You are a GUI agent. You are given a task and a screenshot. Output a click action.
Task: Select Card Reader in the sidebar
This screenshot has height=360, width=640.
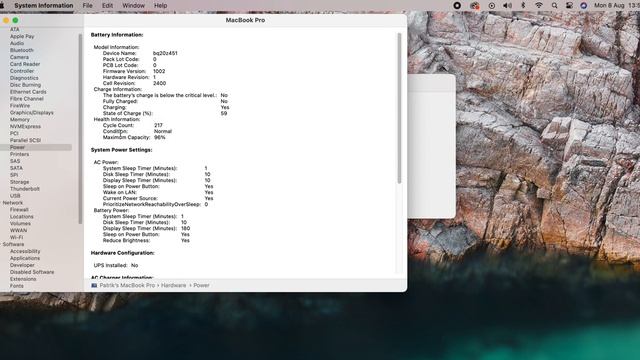pos(25,64)
